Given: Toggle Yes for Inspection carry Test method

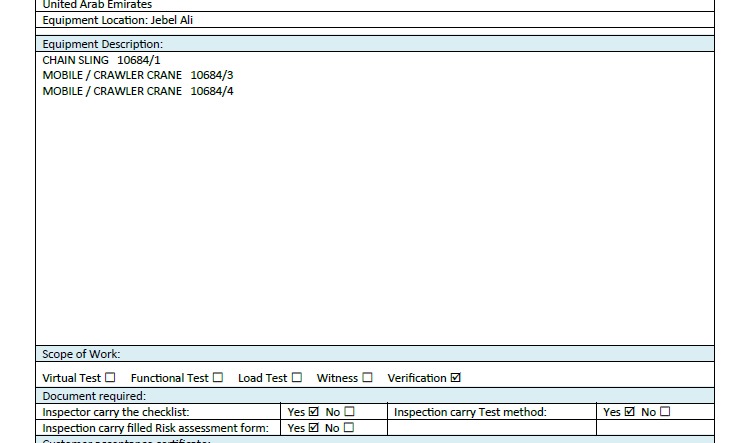Looking at the screenshot, I should (630, 412).
